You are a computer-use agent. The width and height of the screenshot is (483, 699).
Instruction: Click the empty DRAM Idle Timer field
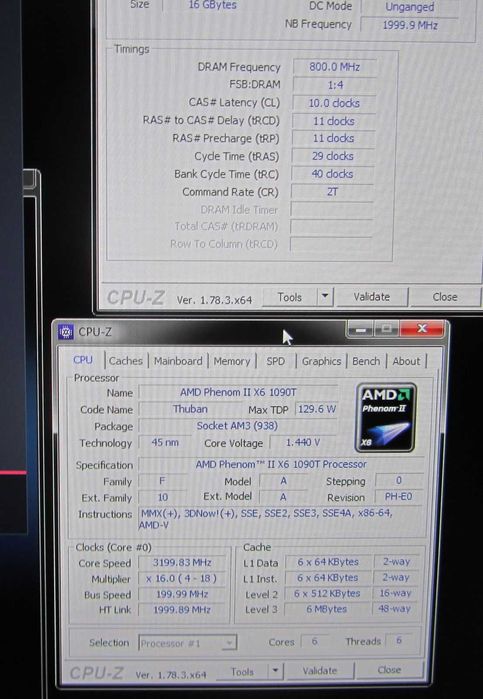point(332,209)
